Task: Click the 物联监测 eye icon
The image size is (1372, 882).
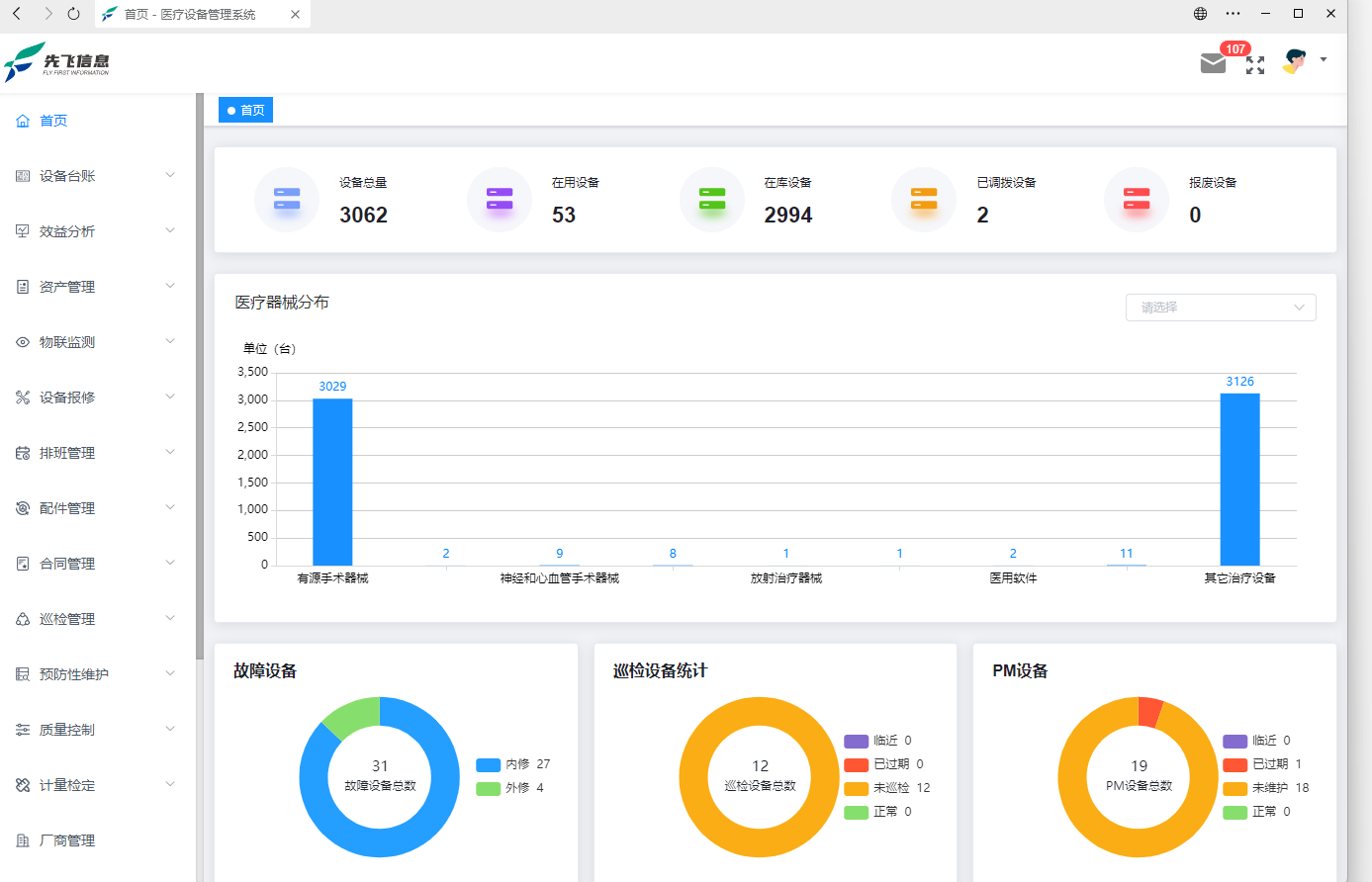Action: tap(23, 342)
